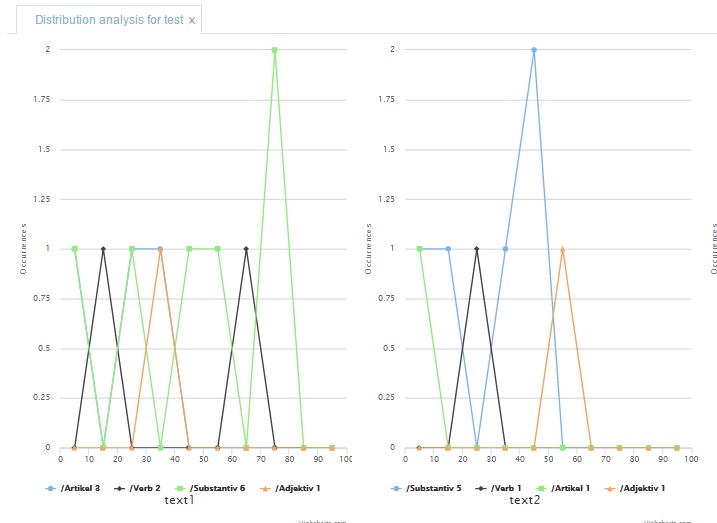Image resolution: width=717 pixels, height=523 pixels.
Task: Hide the /Verb 2 series in text1 legend
Action: pos(143,487)
